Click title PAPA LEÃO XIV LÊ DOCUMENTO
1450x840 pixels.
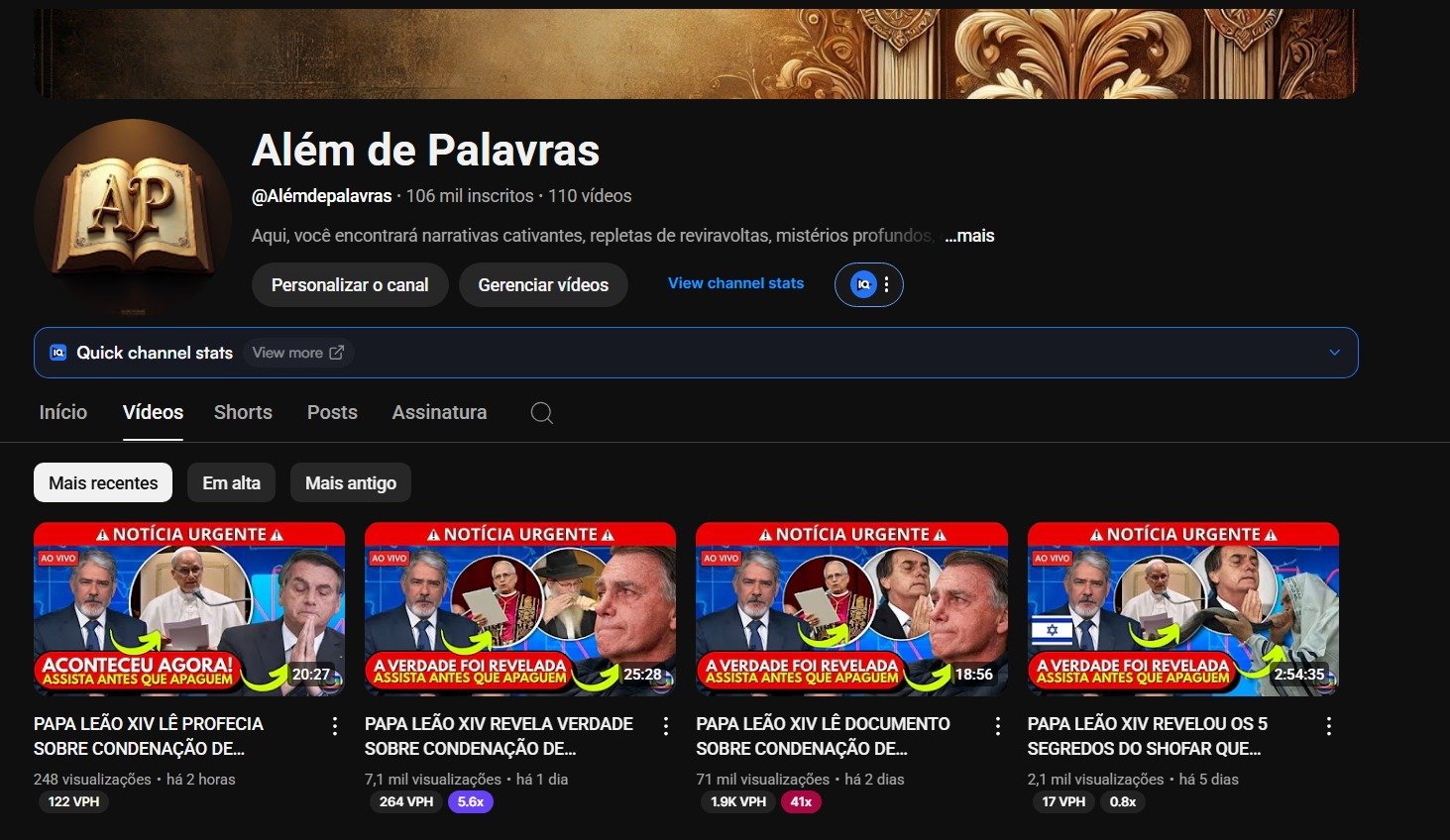823,736
